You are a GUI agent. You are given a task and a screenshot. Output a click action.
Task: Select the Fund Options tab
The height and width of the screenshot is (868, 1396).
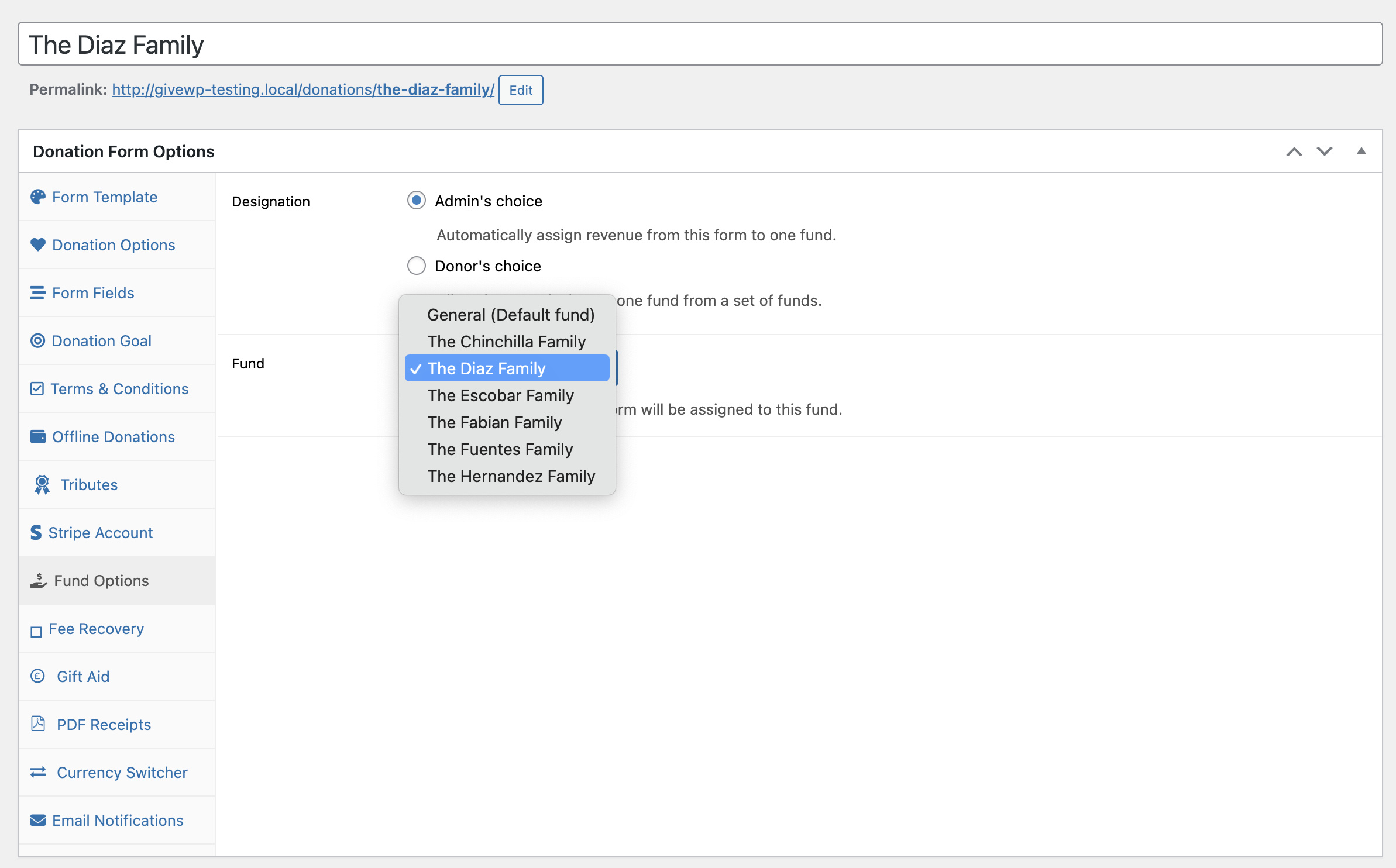[117, 581]
